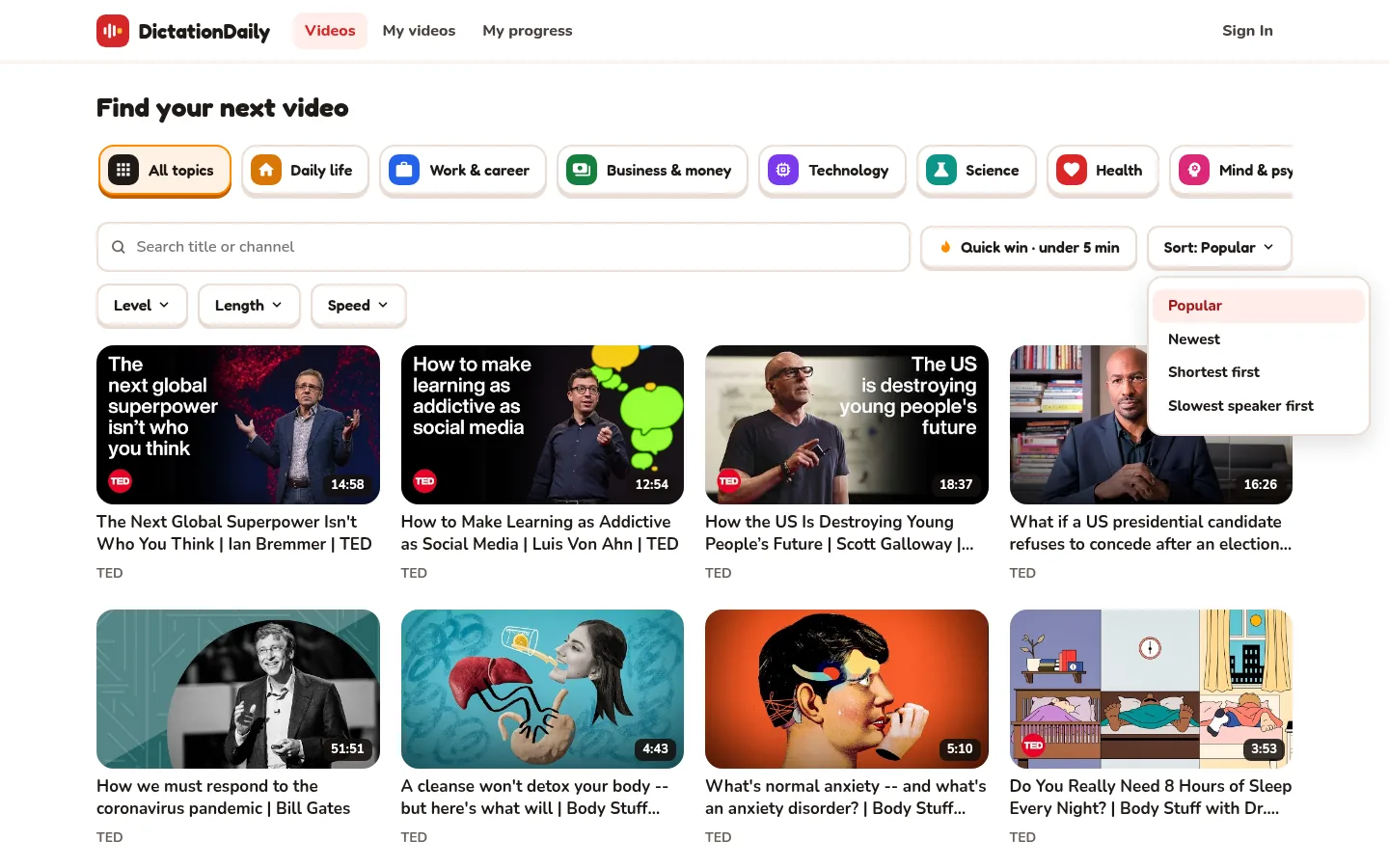Pick the Work & career briefcase icon

point(404,171)
